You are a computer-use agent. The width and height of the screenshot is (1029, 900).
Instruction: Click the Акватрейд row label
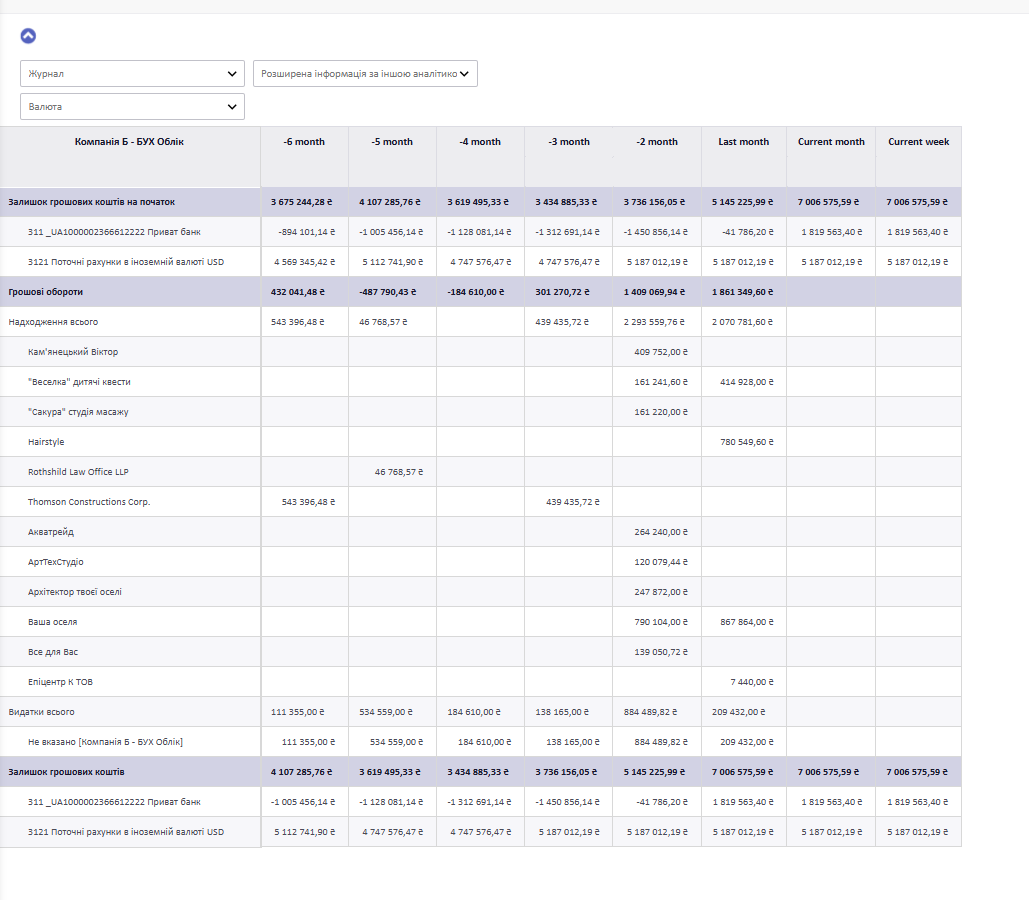coord(51,532)
